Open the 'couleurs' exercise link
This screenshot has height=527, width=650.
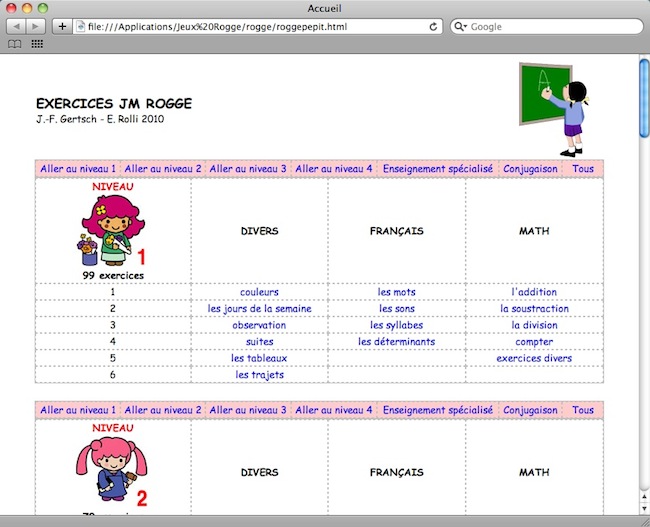[x=259, y=292]
